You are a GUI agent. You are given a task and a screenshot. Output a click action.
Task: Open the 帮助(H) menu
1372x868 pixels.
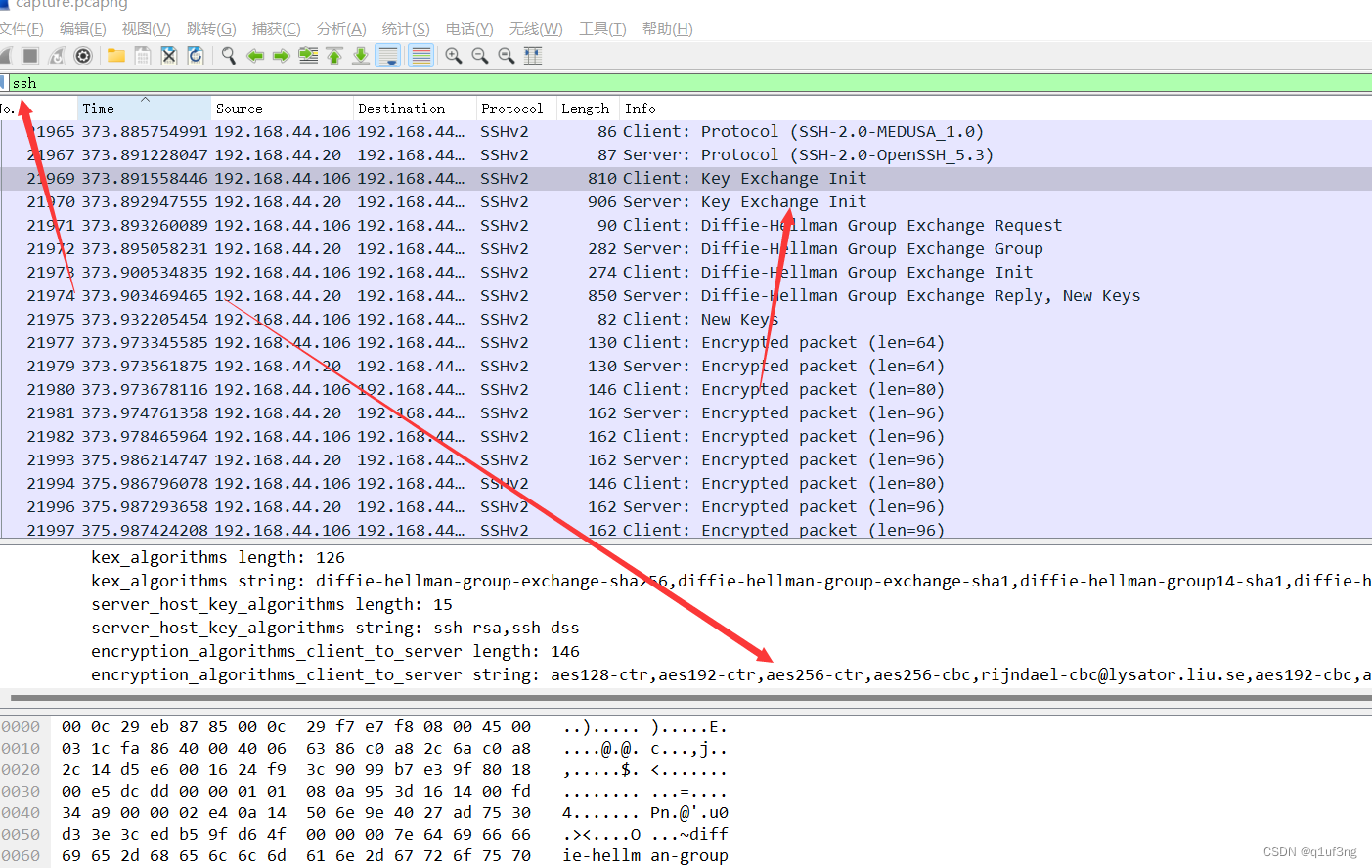coord(668,29)
